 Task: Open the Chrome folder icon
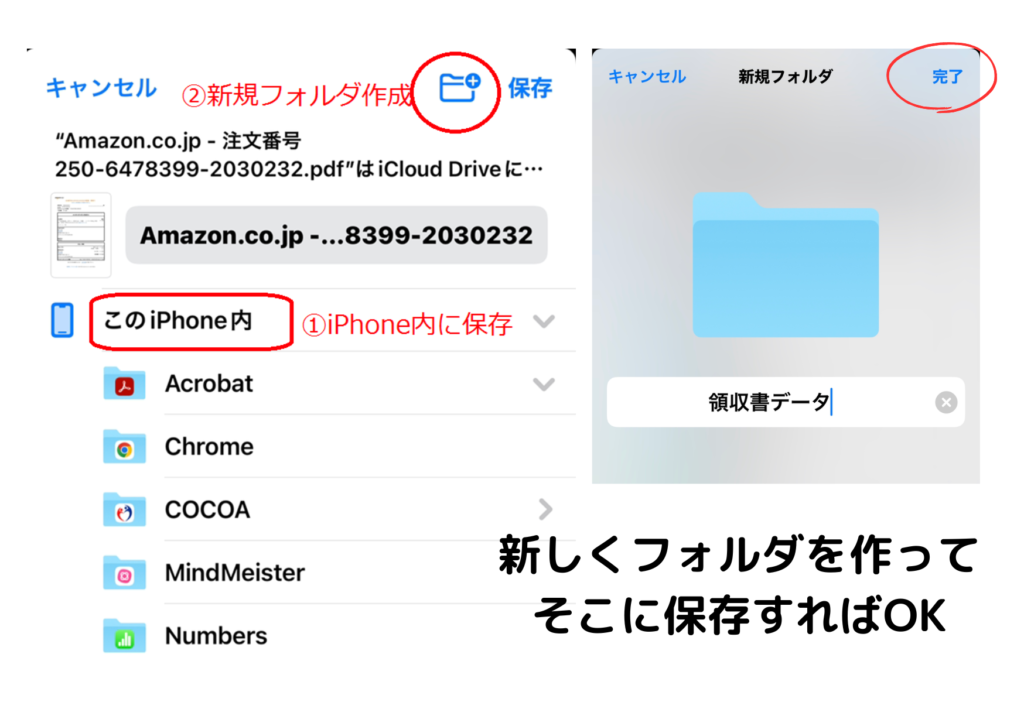tap(124, 447)
